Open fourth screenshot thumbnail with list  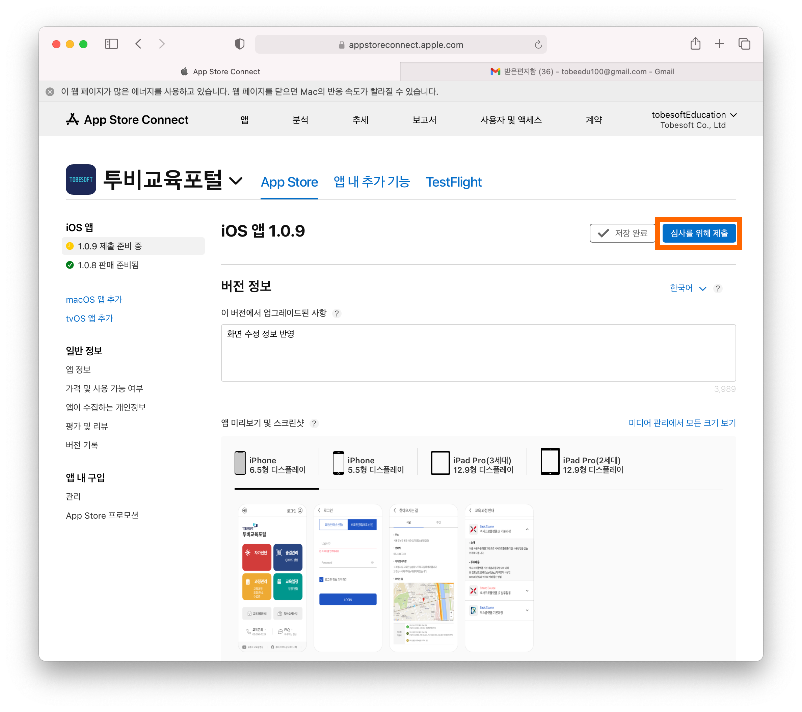pos(499,578)
